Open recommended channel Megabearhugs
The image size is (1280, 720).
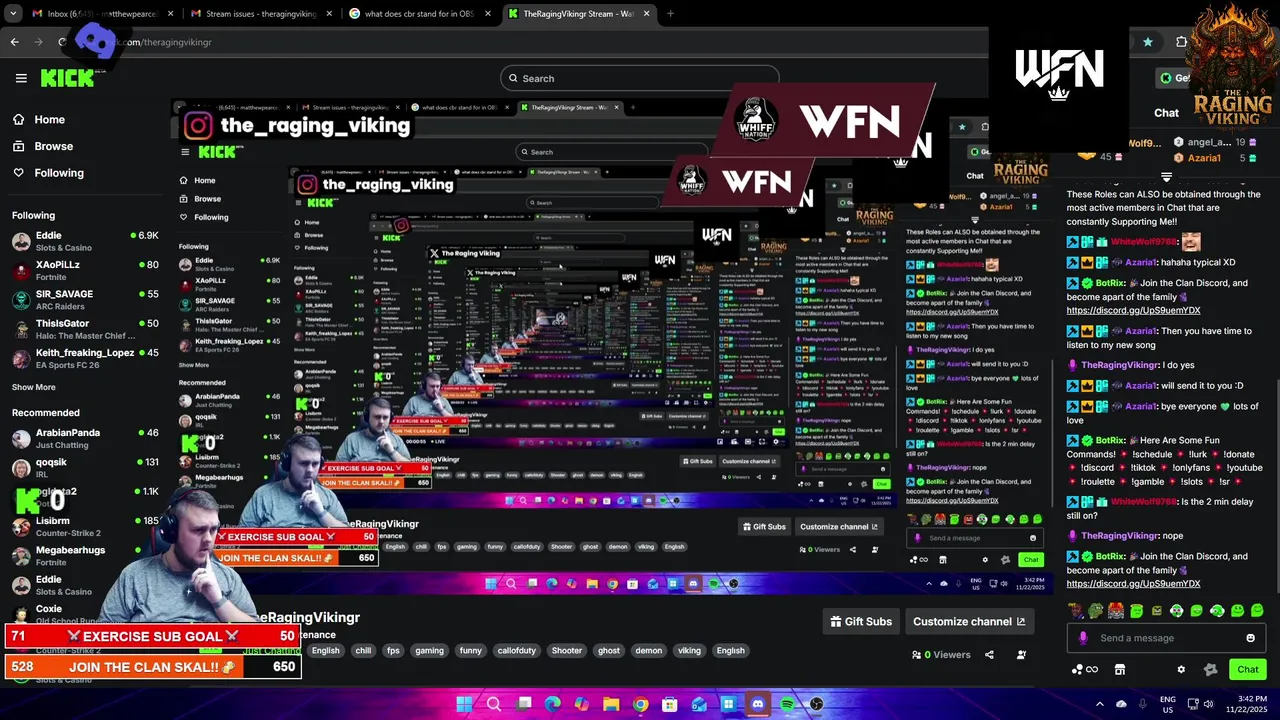tap(85, 556)
